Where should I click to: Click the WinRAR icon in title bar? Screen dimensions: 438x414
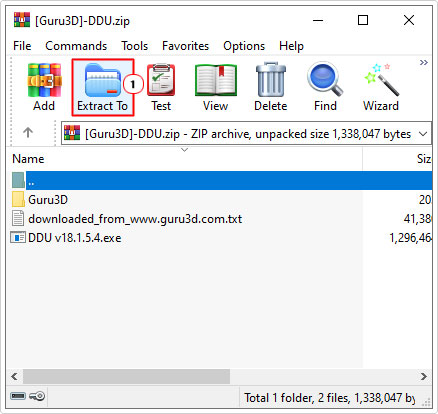click(22, 20)
